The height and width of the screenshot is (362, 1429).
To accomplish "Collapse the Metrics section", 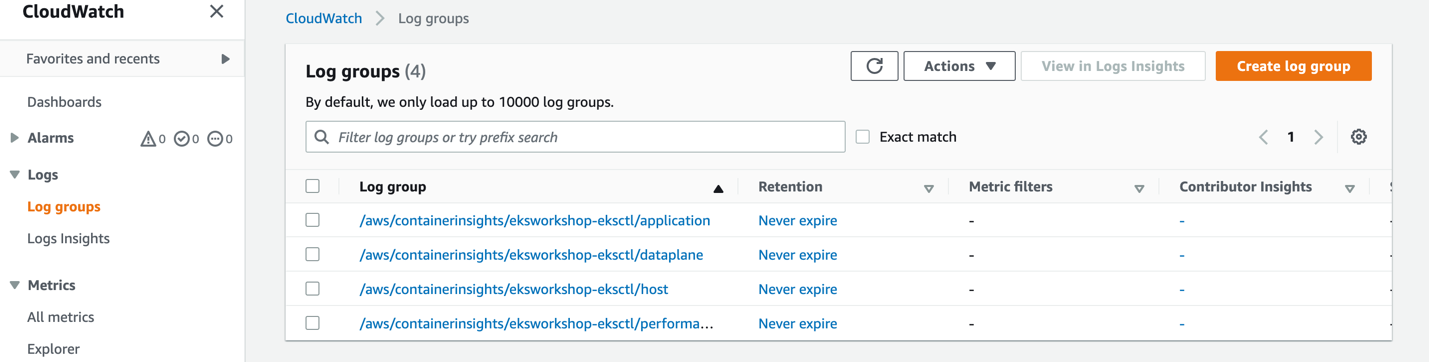I will 14,285.
